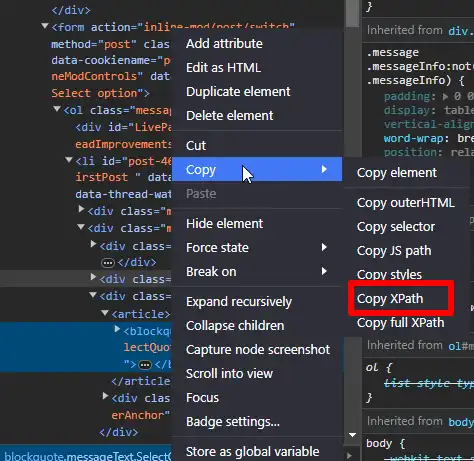Click the Break on submenu arrow
The height and width of the screenshot is (461, 474).
coord(324,271)
